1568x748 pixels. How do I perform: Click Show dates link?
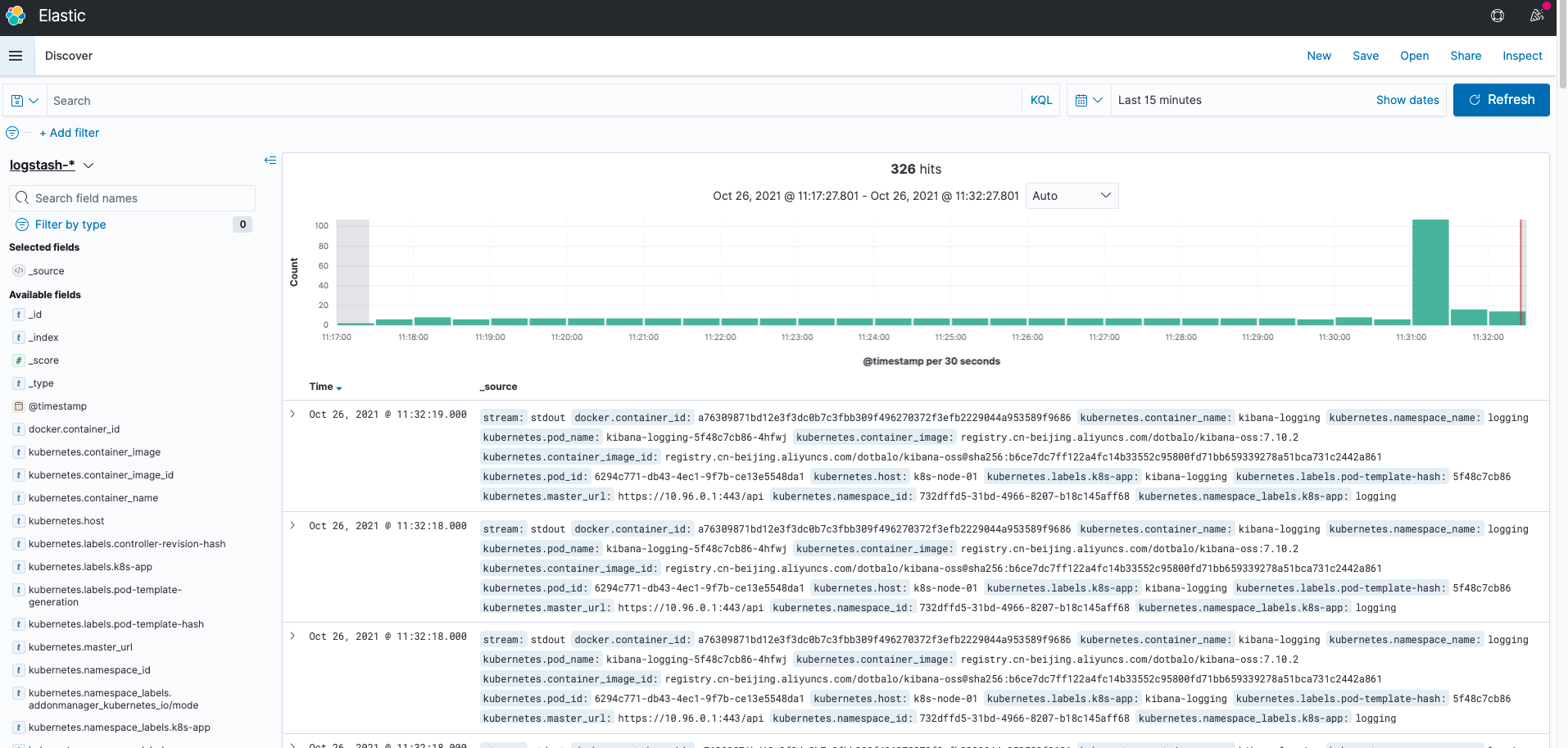[x=1407, y=100]
